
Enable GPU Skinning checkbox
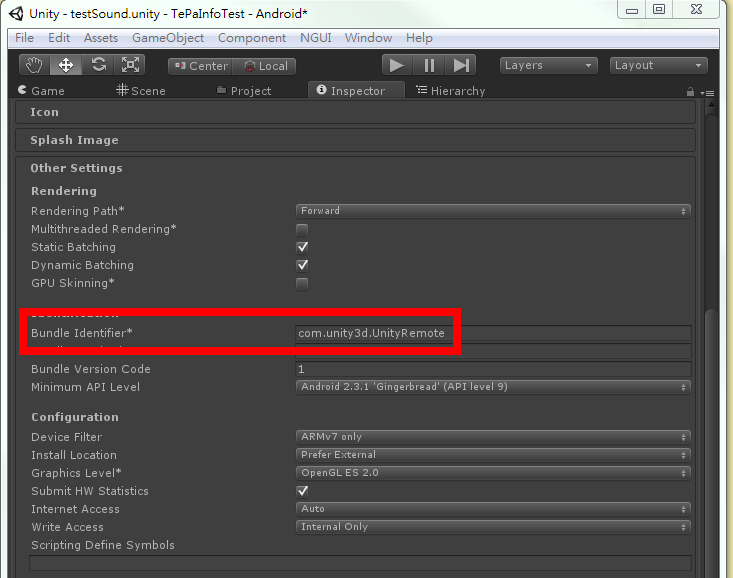(302, 284)
